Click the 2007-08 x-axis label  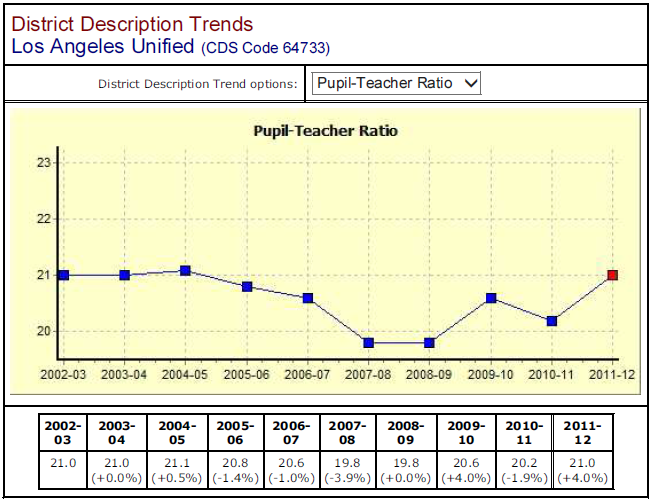click(369, 374)
